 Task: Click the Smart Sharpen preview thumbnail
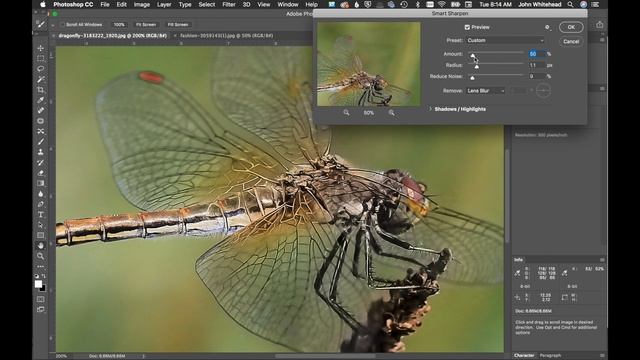[369, 64]
